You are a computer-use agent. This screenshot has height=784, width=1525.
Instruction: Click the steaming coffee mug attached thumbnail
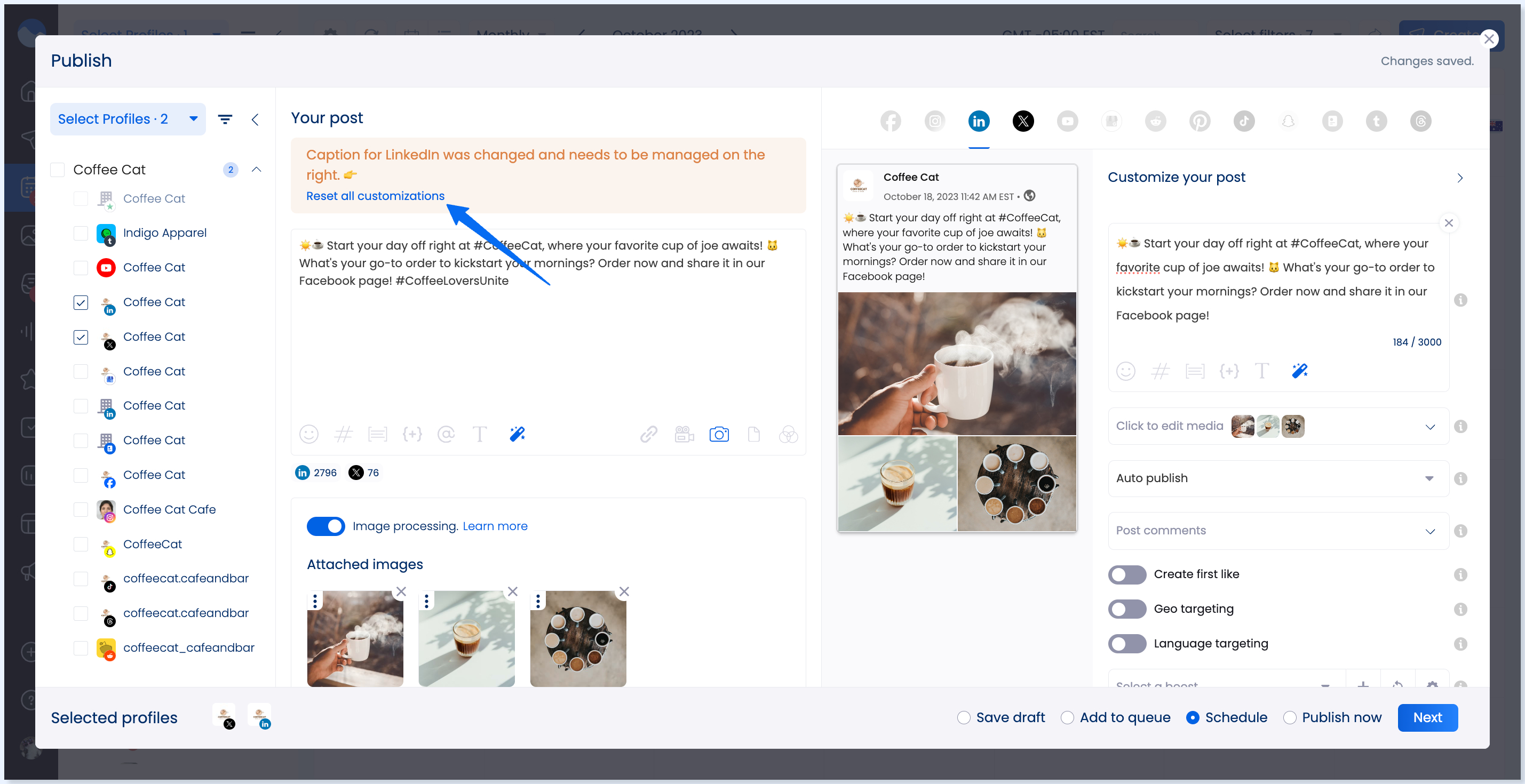(355, 638)
